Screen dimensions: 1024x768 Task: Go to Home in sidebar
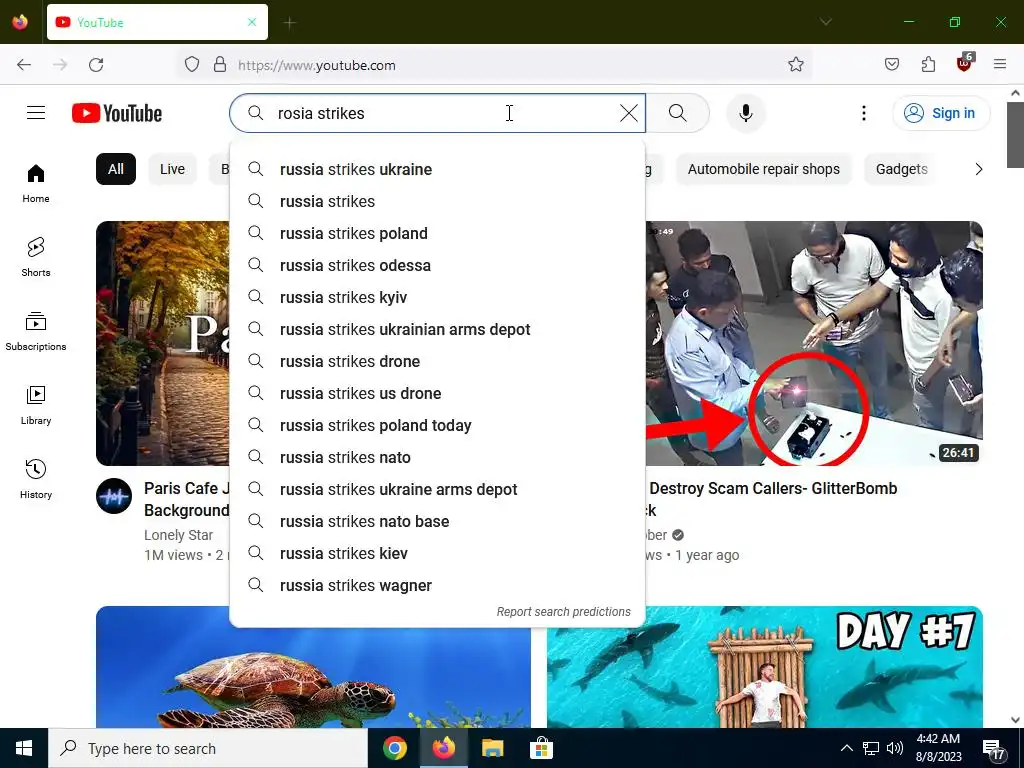[x=36, y=184]
